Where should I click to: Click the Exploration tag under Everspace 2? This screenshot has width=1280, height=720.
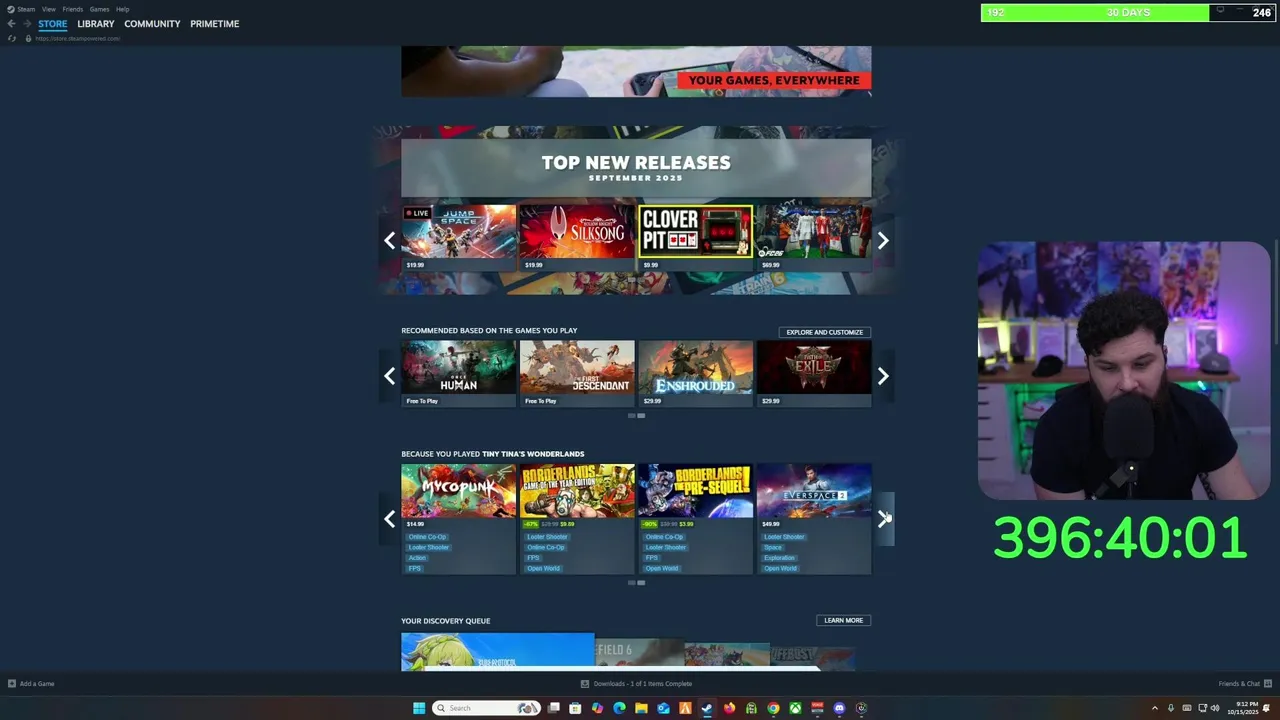point(779,558)
